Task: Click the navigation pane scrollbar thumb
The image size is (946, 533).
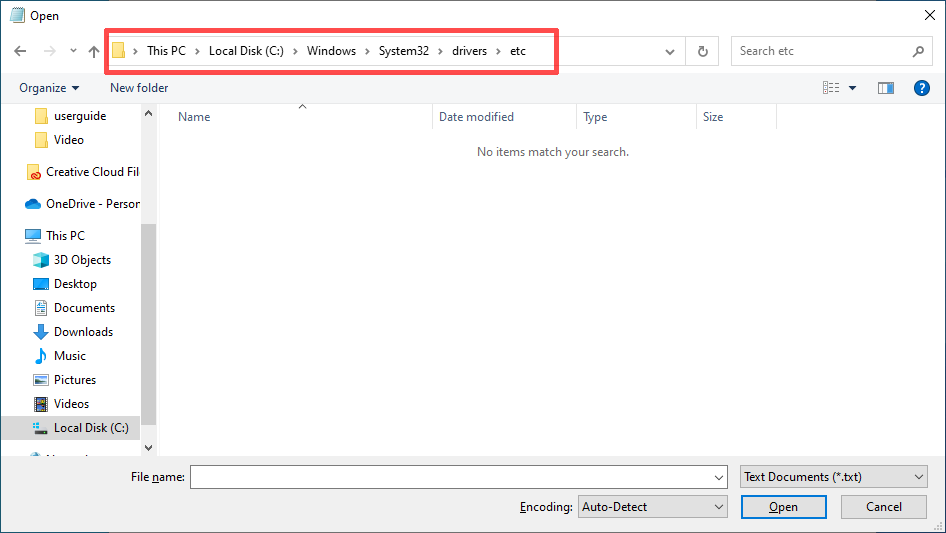Action: pos(148,324)
